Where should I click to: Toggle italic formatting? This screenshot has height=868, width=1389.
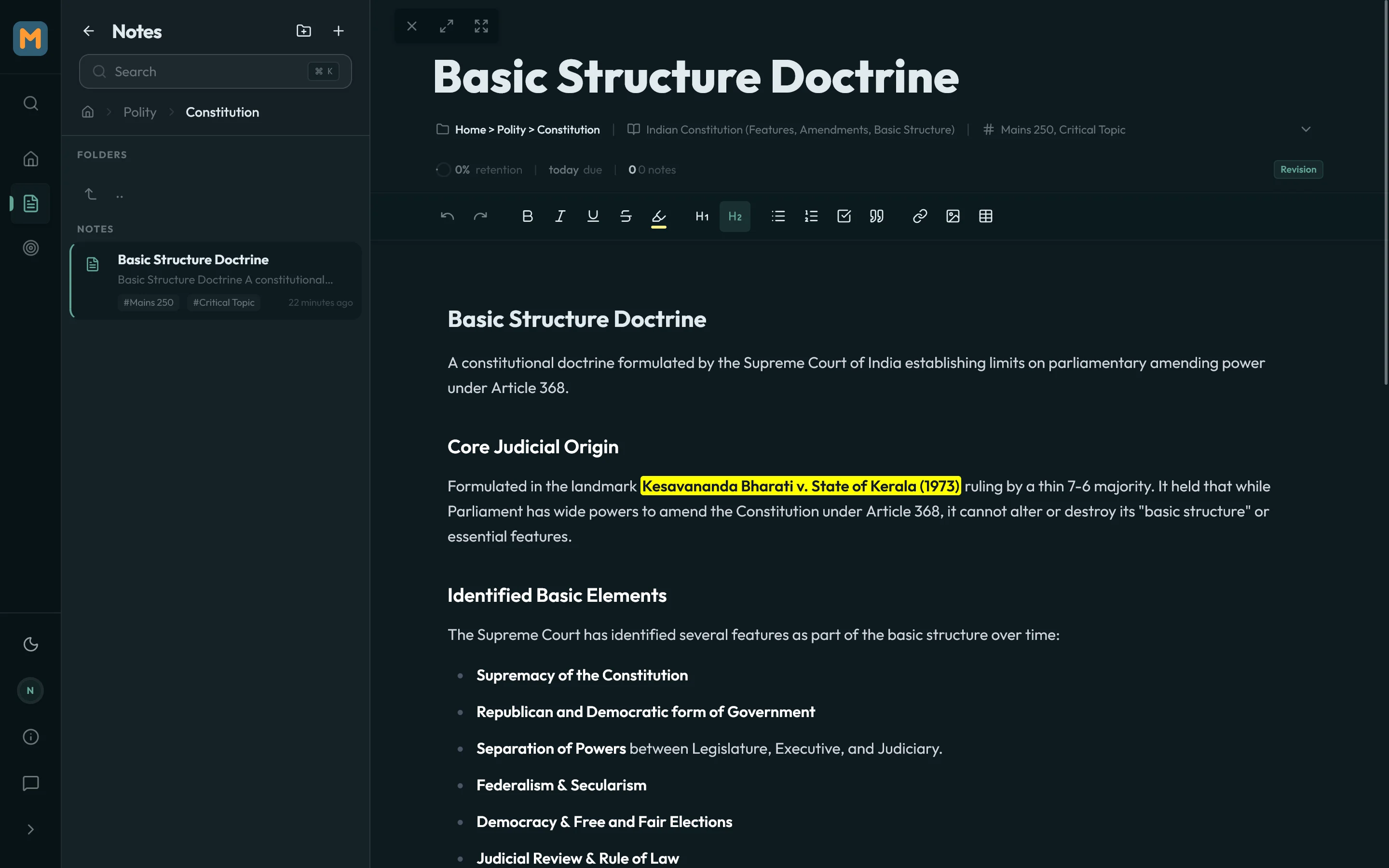[560, 217]
